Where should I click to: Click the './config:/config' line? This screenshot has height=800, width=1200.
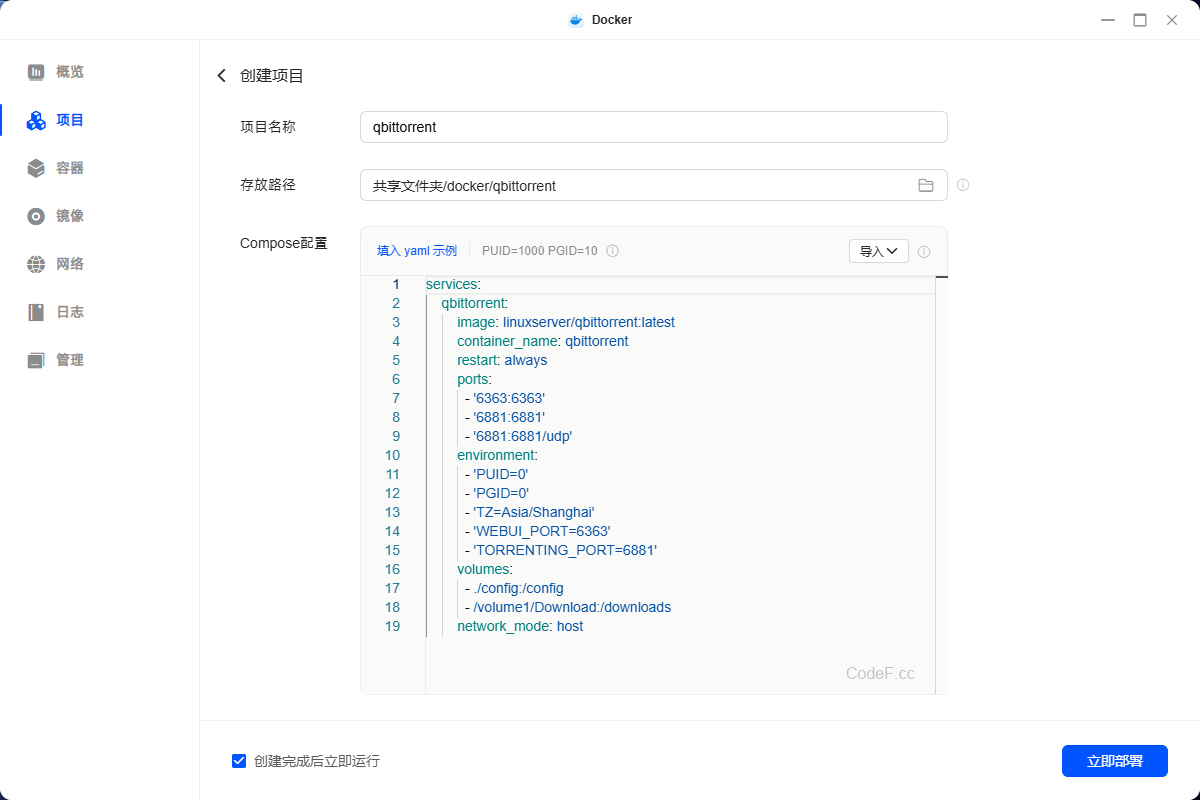point(514,588)
